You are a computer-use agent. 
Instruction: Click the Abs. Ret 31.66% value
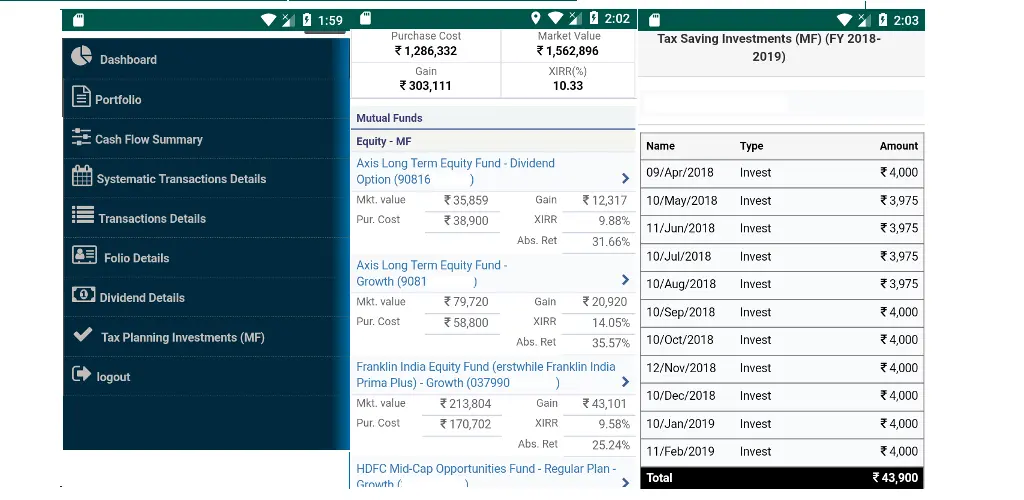click(611, 242)
